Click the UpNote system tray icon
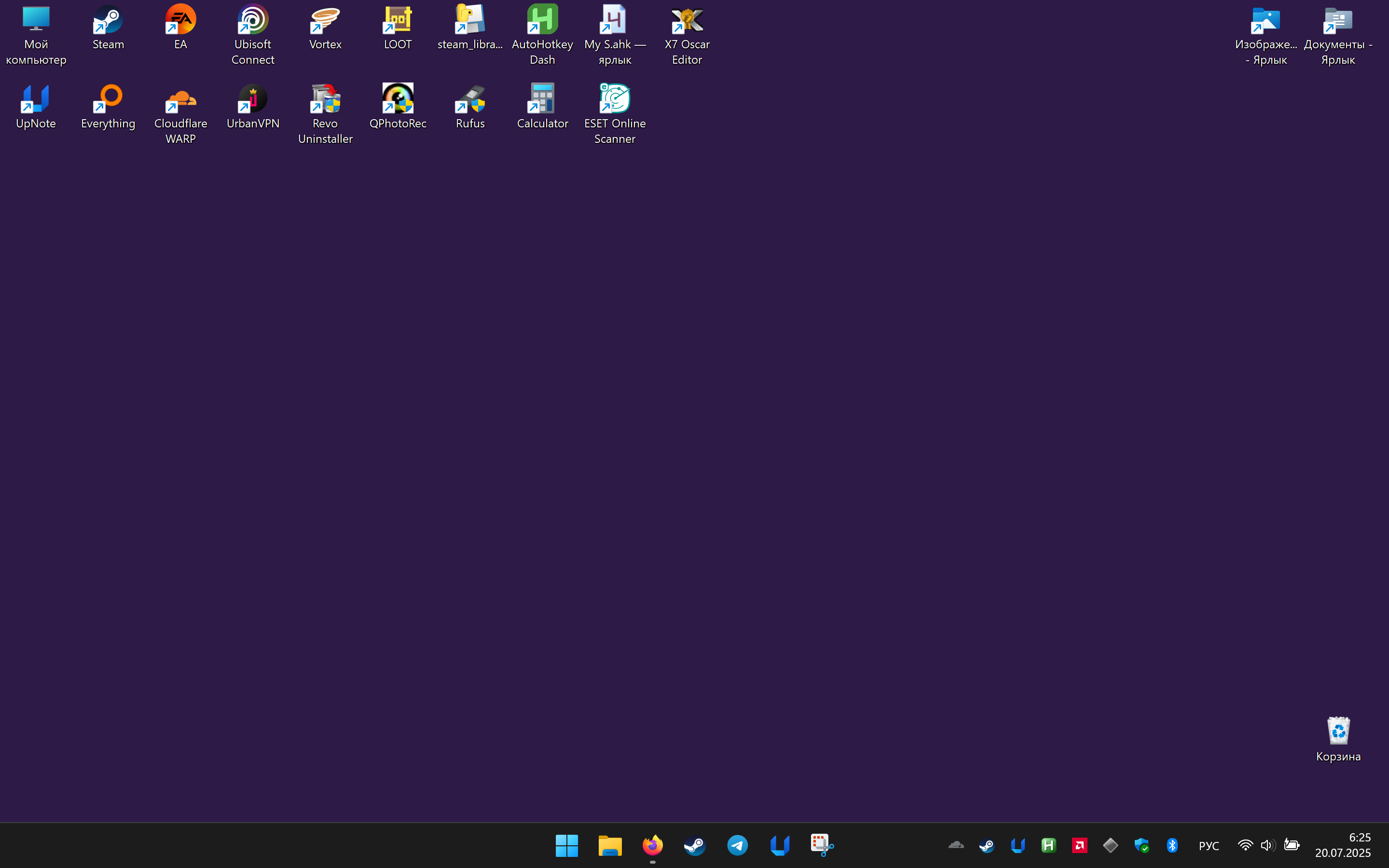The image size is (1389, 868). [1018, 845]
